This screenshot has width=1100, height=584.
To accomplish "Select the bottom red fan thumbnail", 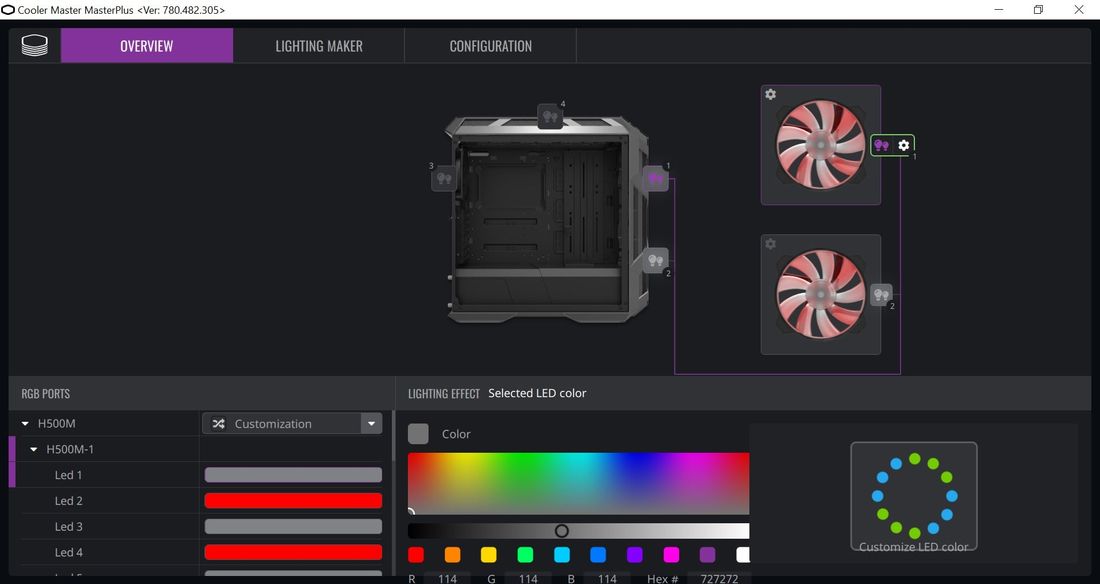I will (x=820, y=294).
